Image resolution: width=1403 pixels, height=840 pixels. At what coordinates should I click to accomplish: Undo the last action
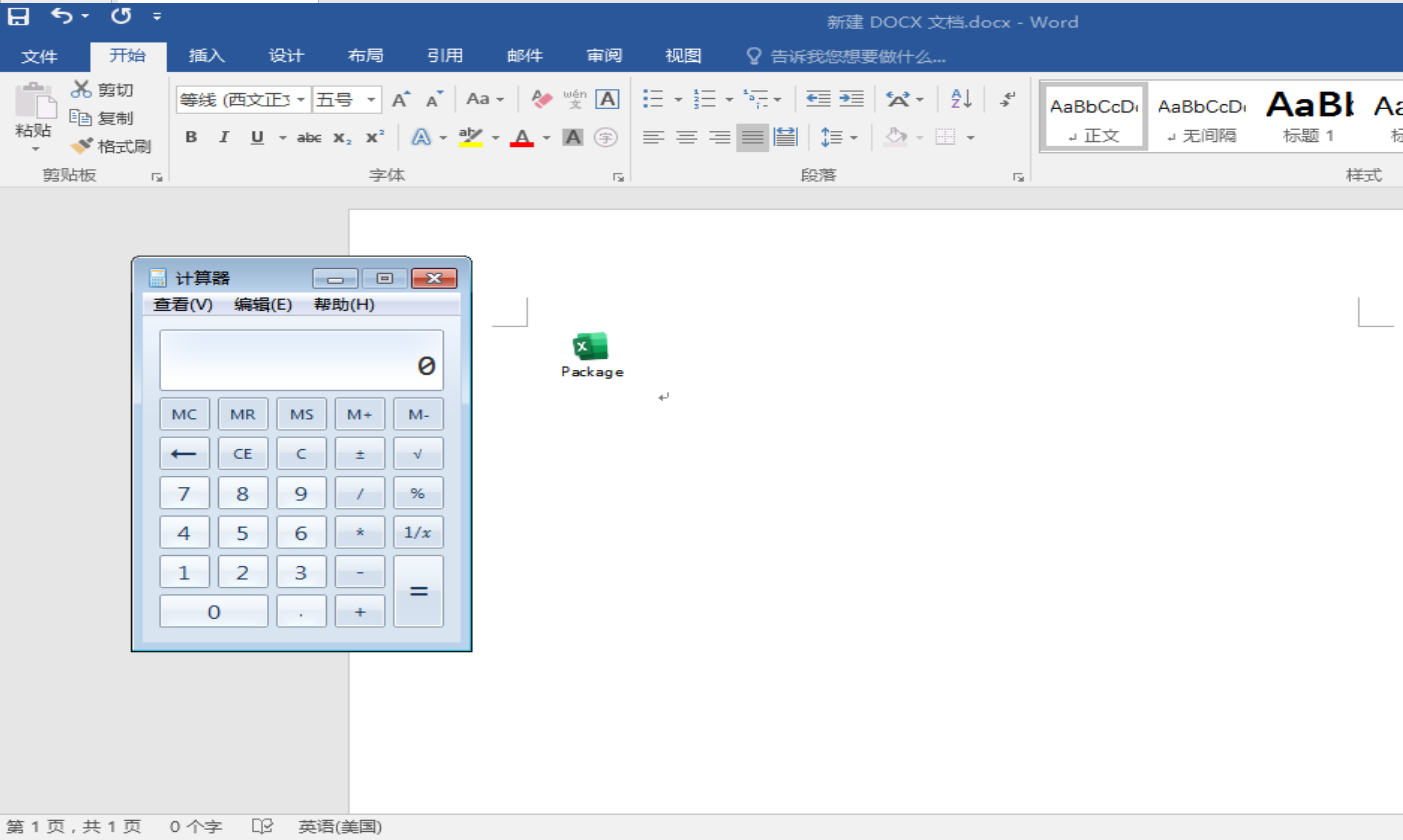(63, 16)
